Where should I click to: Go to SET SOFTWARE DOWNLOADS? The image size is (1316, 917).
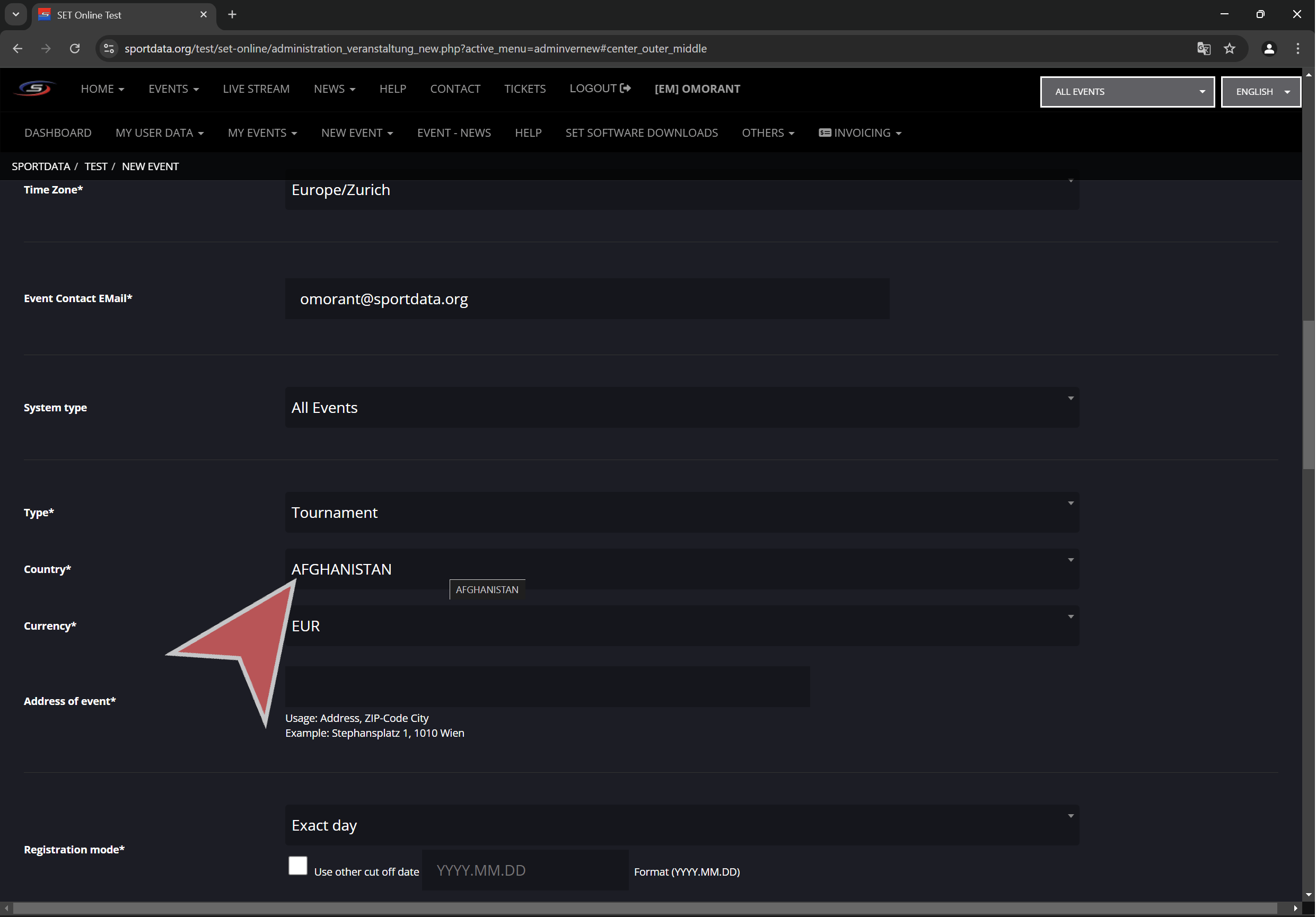click(642, 133)
